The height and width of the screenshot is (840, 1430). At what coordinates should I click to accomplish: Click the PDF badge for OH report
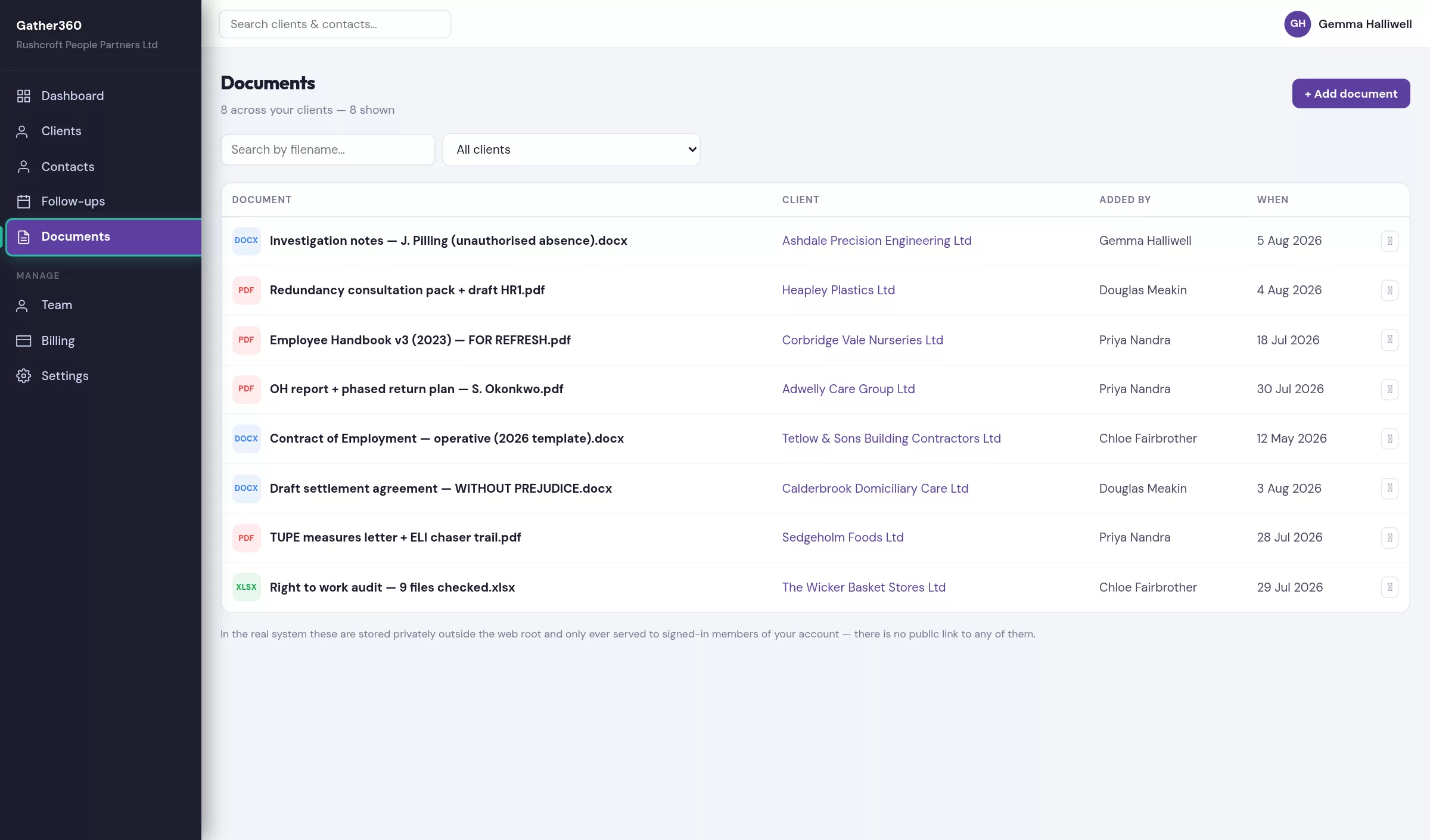246,389
